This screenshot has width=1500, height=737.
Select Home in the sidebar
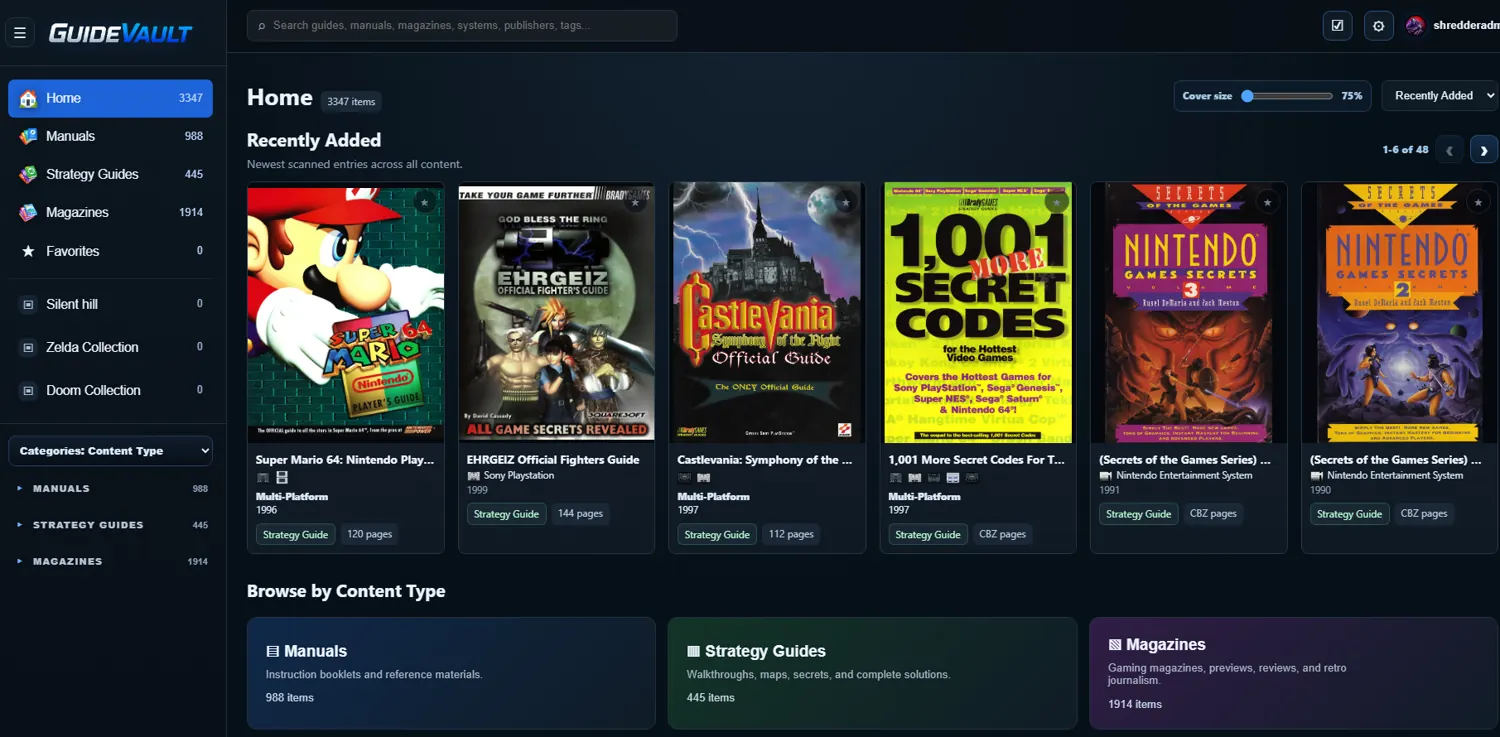[x=110, y=98]
